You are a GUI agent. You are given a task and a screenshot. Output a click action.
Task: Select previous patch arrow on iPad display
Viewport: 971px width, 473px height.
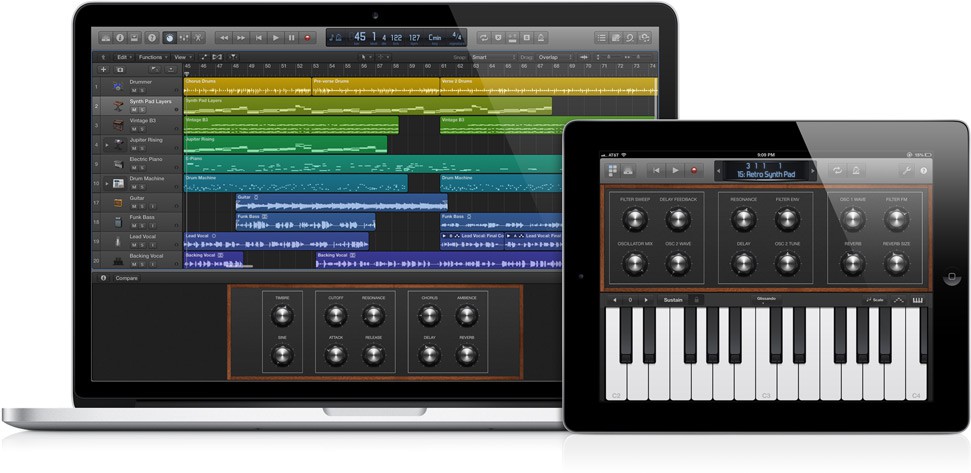(719, 171)
